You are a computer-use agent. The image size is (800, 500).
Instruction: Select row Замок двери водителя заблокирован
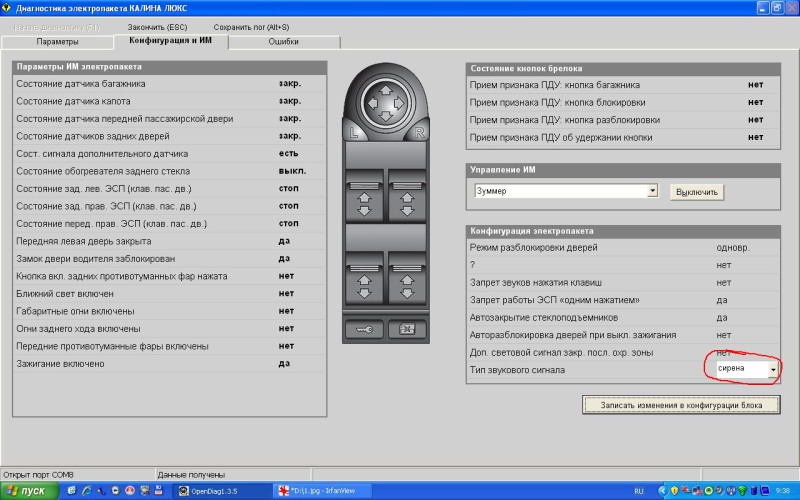[169, 259]
